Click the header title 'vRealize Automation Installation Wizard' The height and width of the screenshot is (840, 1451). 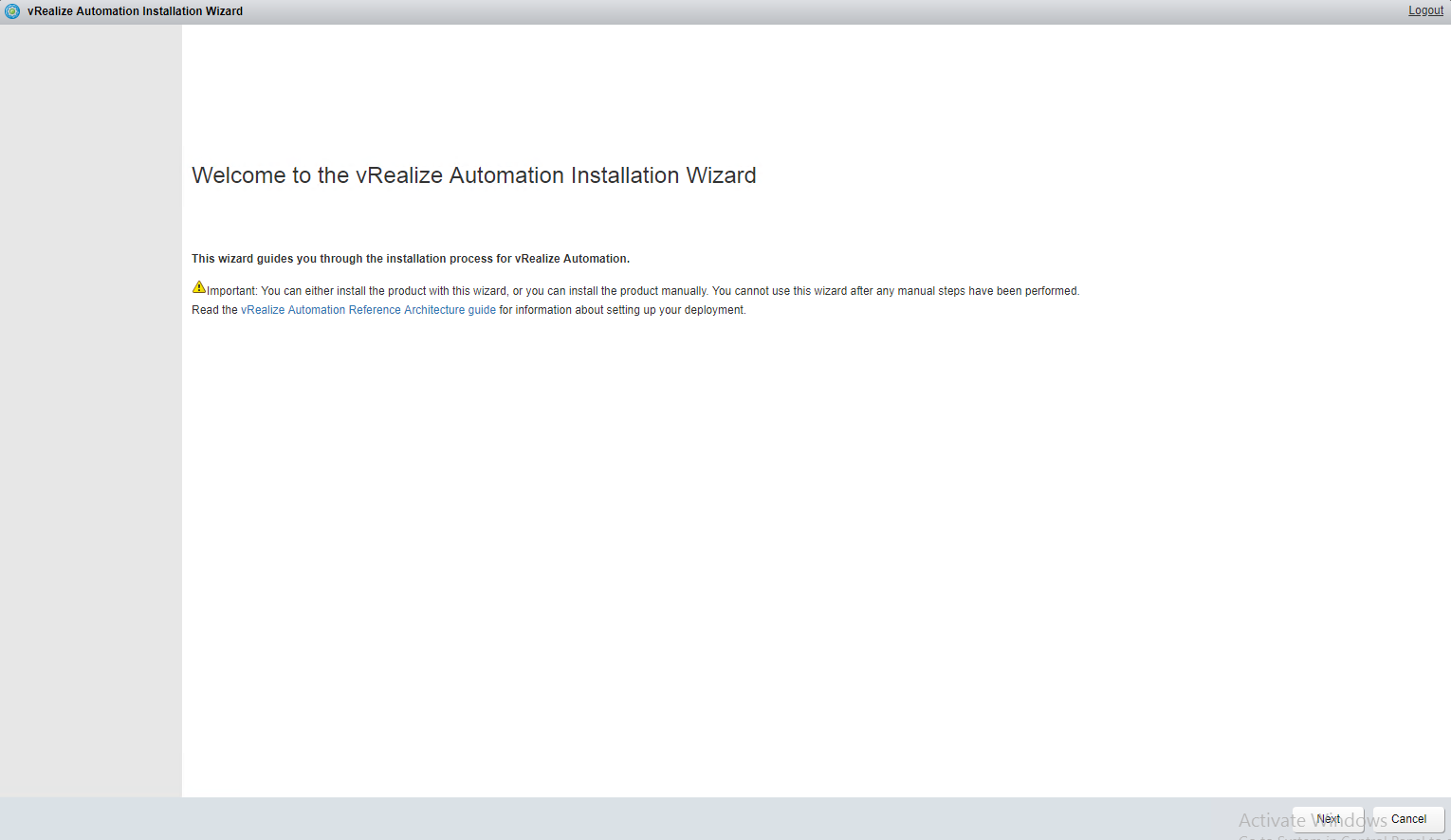135,11
